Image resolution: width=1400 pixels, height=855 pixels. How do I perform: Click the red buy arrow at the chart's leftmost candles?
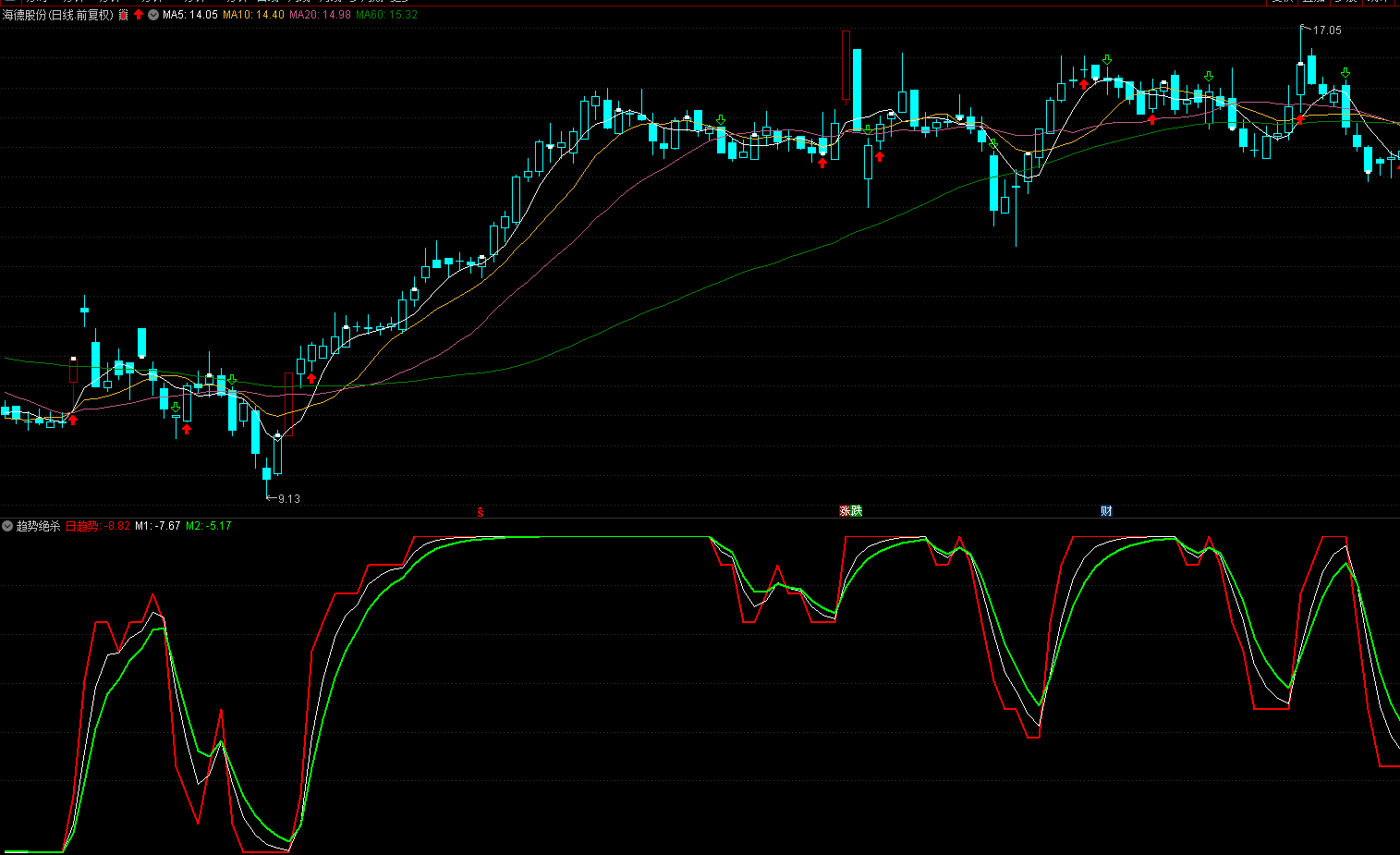[x=74, y=420]
